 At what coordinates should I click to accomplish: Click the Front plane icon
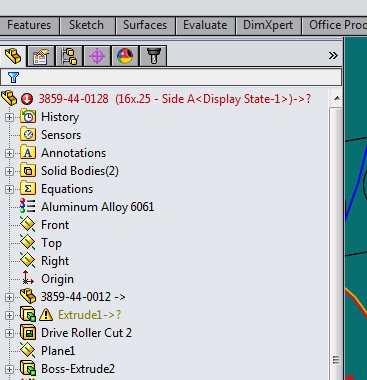point(27,224)
